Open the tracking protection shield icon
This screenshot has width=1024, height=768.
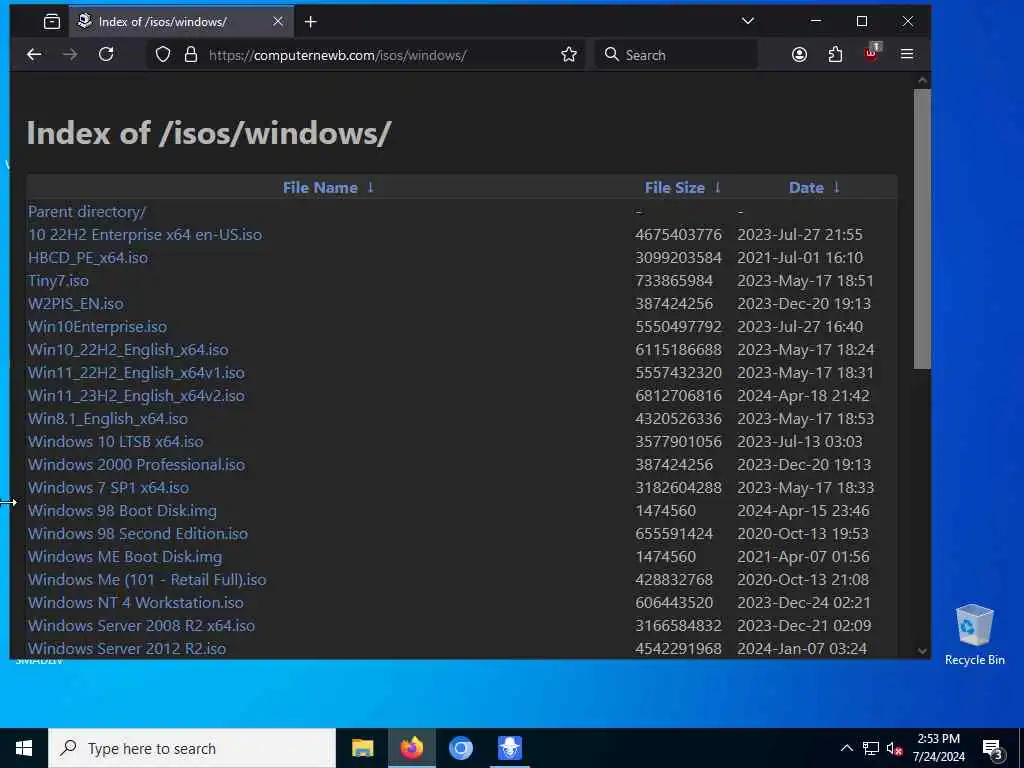tap(163, 55)
